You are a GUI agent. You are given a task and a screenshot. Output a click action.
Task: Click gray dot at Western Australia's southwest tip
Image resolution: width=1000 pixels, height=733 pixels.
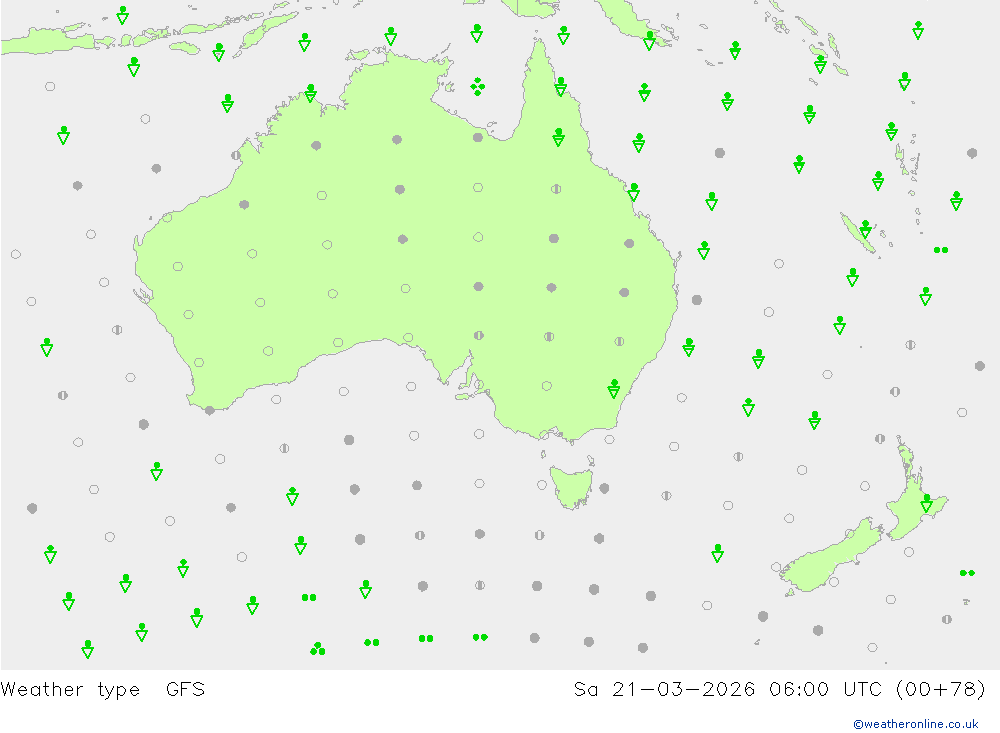point(210,410)
